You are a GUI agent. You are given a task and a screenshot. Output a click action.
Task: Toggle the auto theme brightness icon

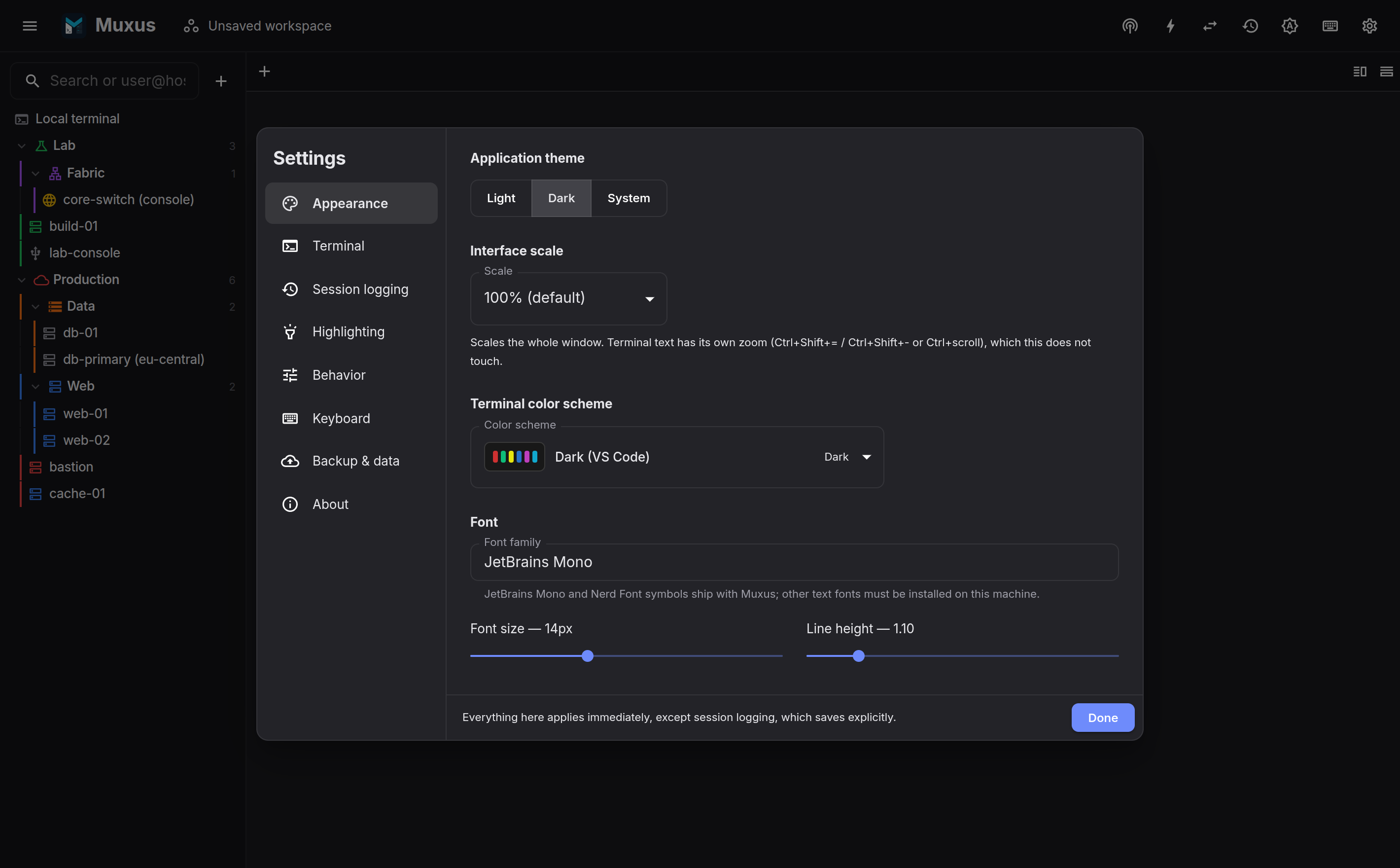(1290, 26)
